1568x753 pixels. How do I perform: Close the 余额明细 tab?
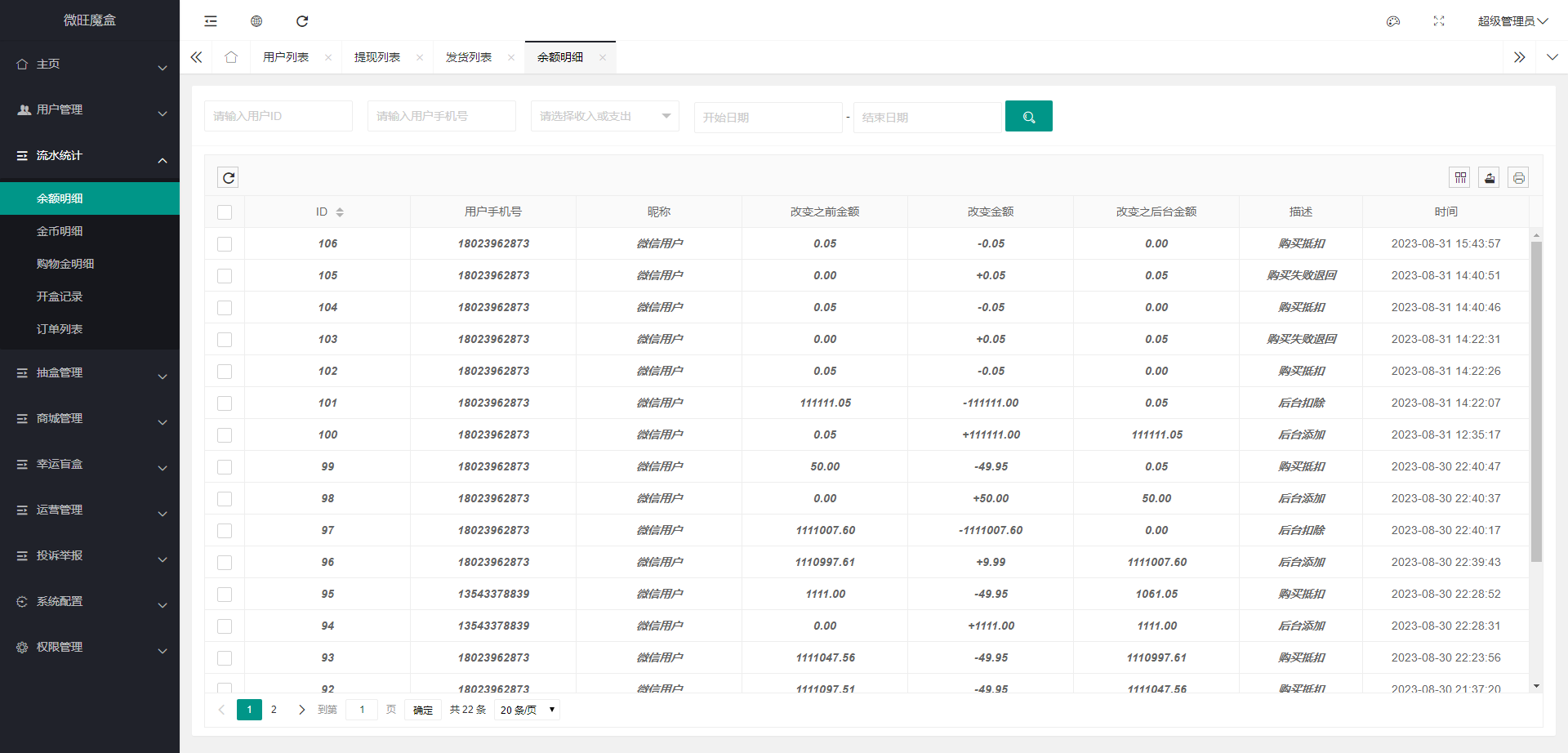(603, 57)
